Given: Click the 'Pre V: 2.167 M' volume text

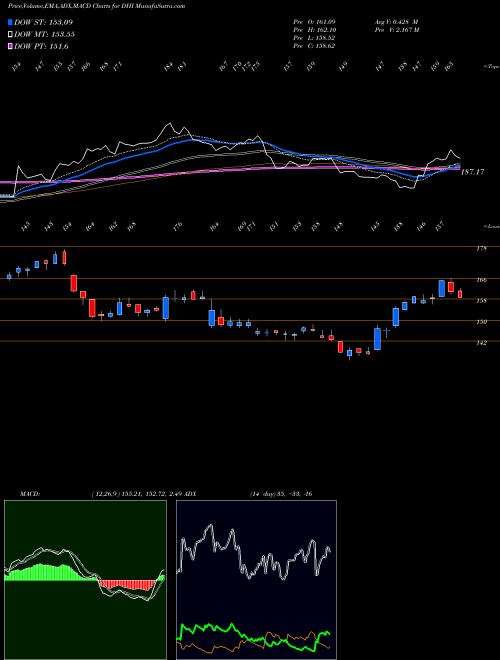Looking at the screenshot, I should click(396, 30).
